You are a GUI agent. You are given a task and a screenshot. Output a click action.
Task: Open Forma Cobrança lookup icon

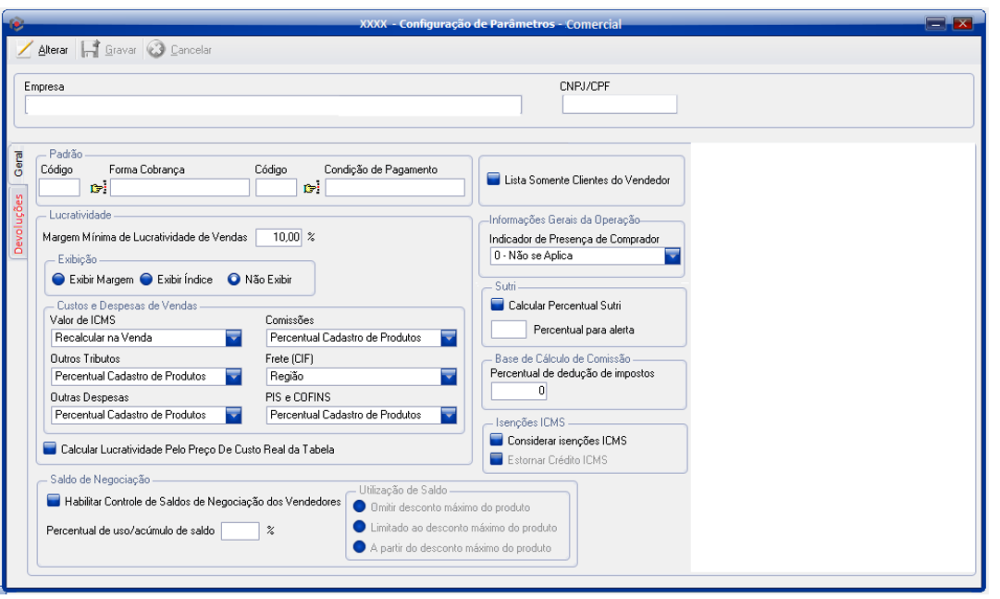coord(98,188)
